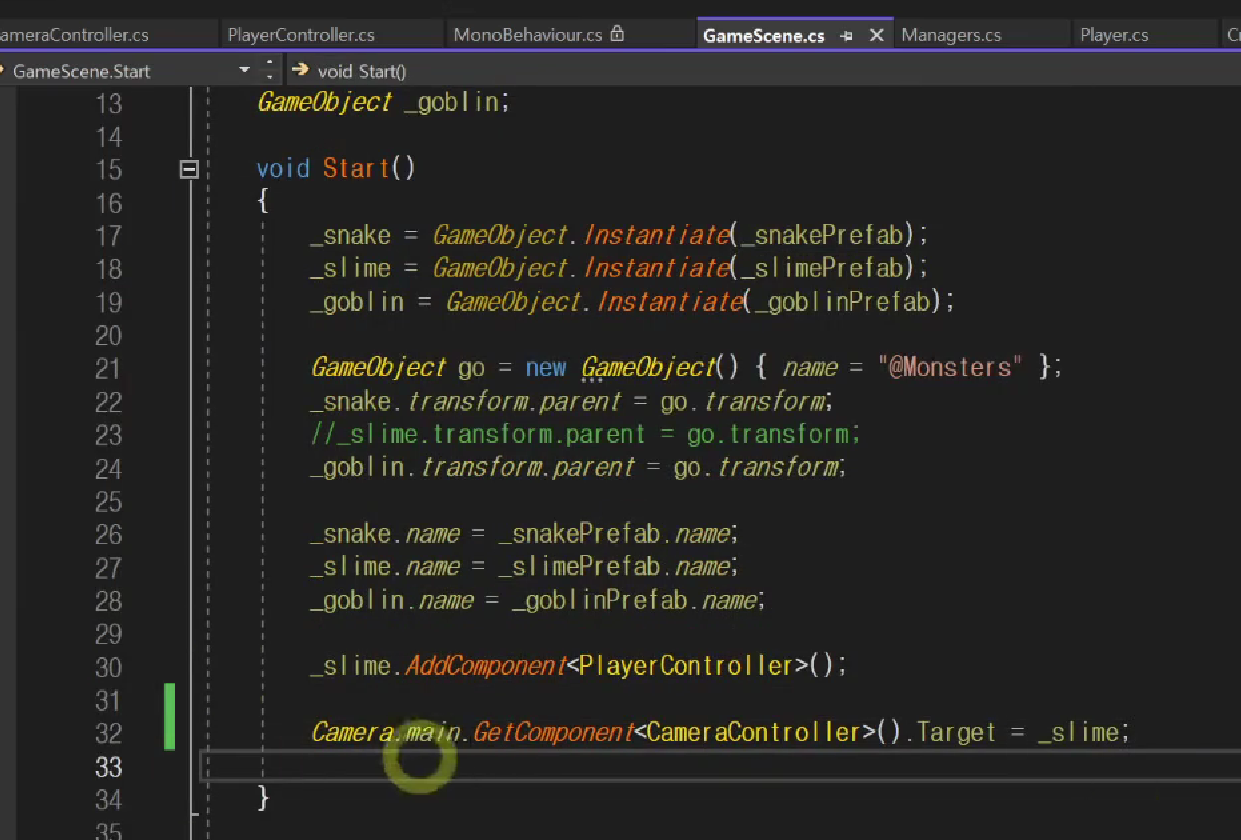Toggle pin on the GameScene.cs tab
The image size is (1241, 840).
tap(846, 36)
